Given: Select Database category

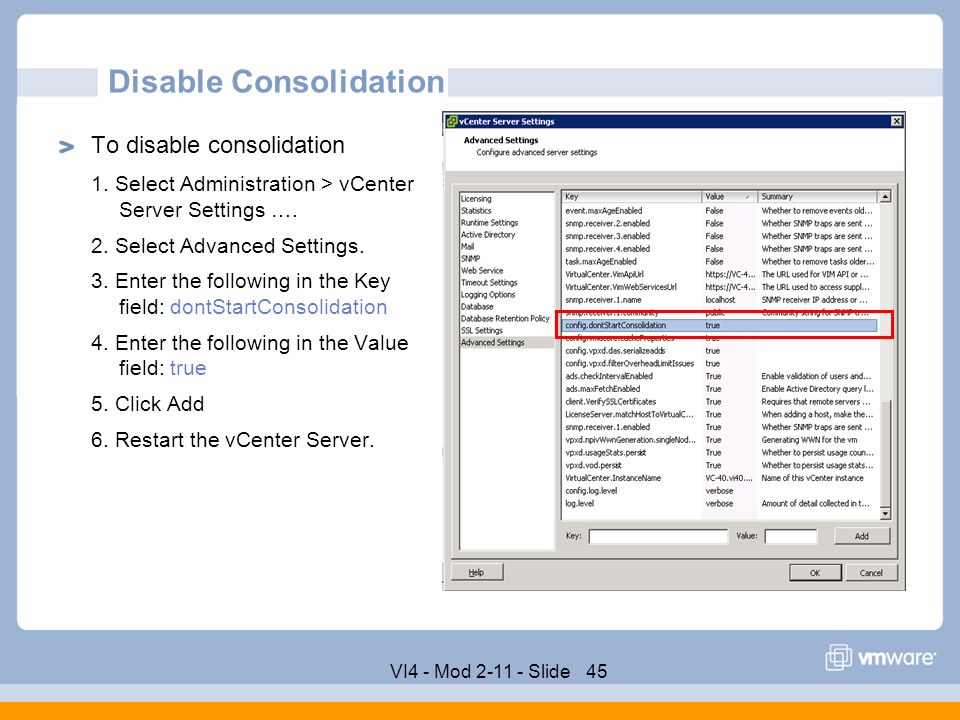Looking at the screenshot, I should tap(477, 307).
